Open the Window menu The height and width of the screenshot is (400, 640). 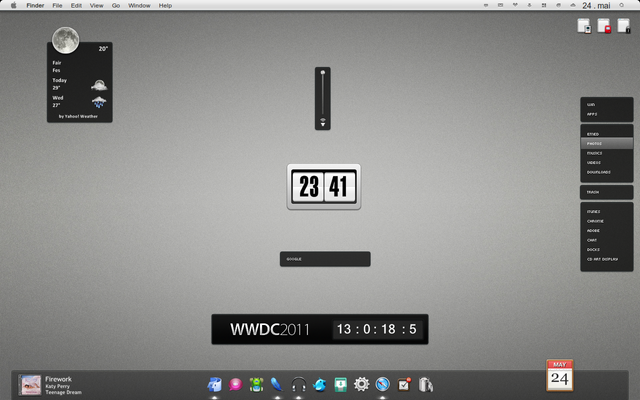point(139,5)
